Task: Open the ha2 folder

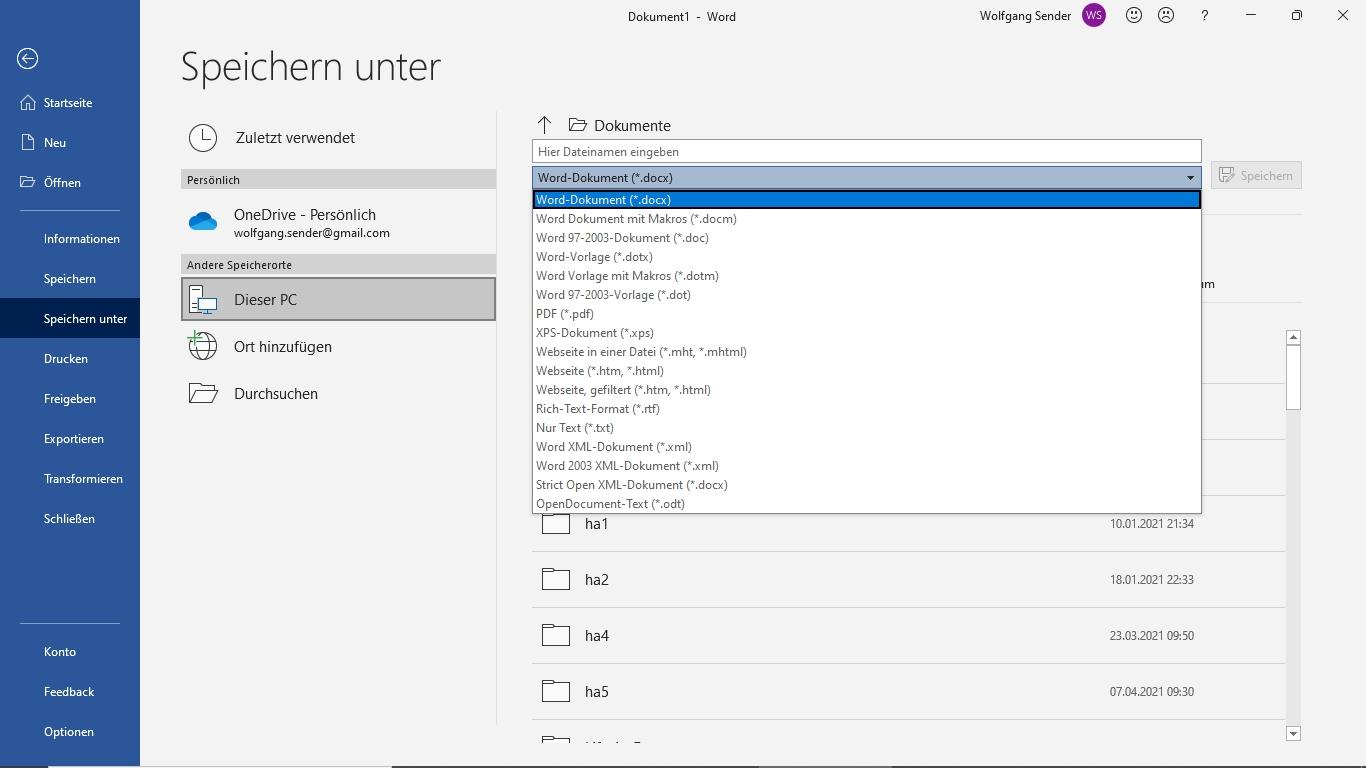Action: [597, 580]
